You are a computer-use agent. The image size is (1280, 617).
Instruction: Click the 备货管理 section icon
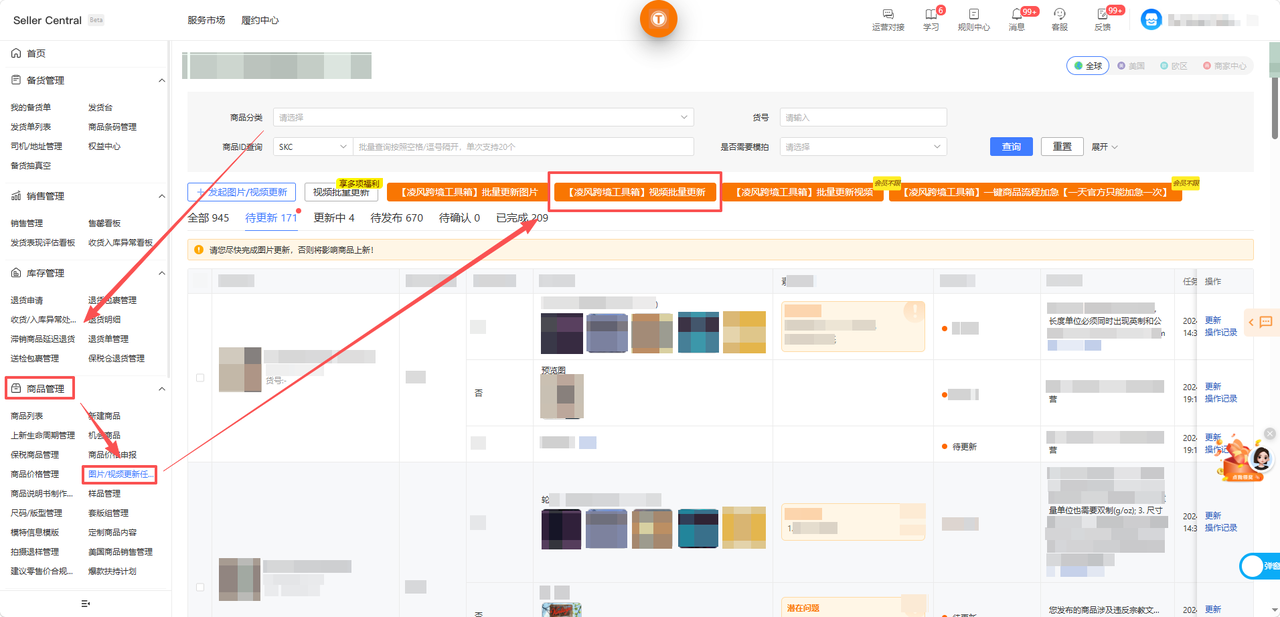click(x=16, y=80)
